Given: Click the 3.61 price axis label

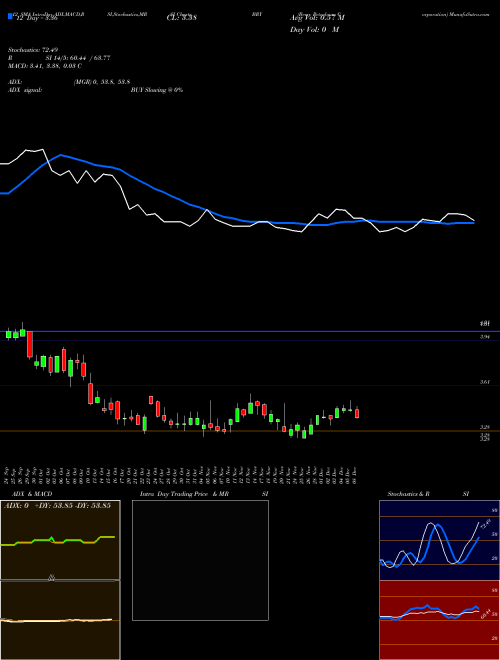Looking at the screenshot, I should click(x=485, y=382).
